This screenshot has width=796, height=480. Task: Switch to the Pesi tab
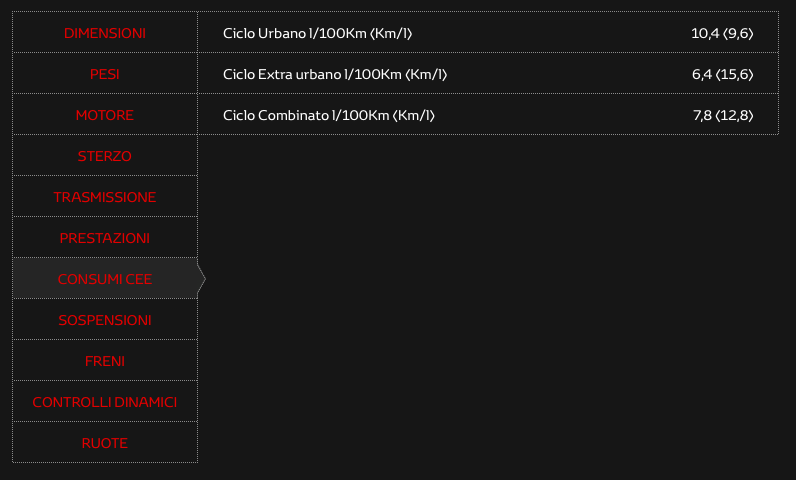[105, 74]
